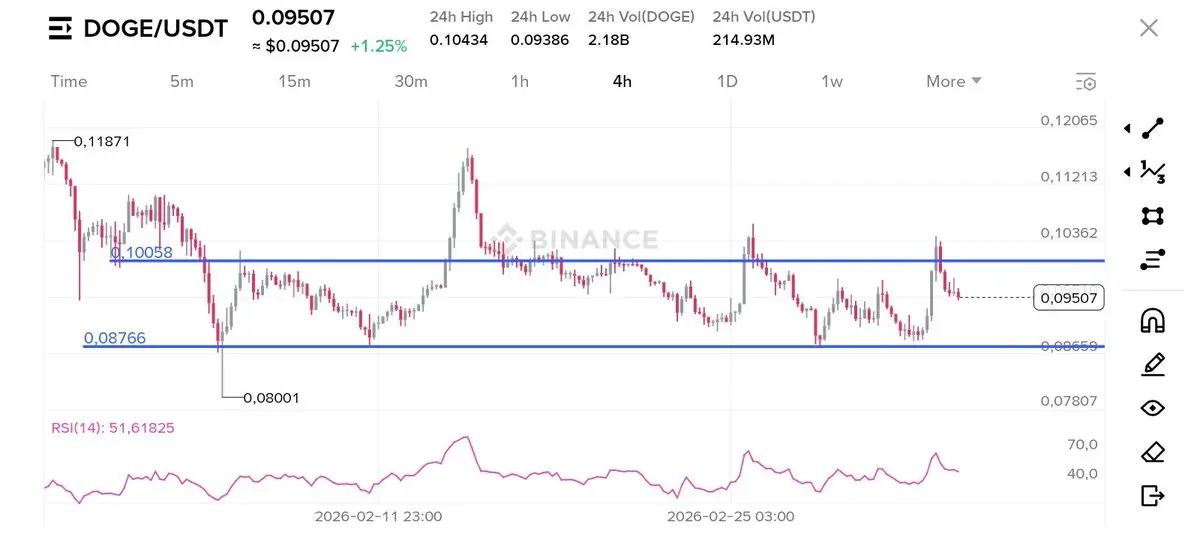Select the eraser to remove drawings
The width and height of the screenshot is (1200, 540).
tap(1153, 452)
